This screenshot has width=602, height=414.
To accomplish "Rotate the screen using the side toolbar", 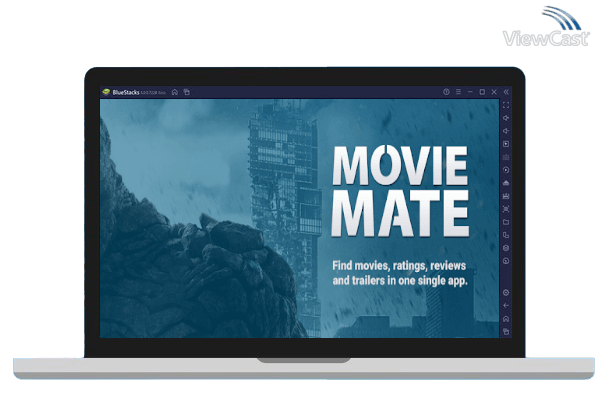I will (506, 235).
